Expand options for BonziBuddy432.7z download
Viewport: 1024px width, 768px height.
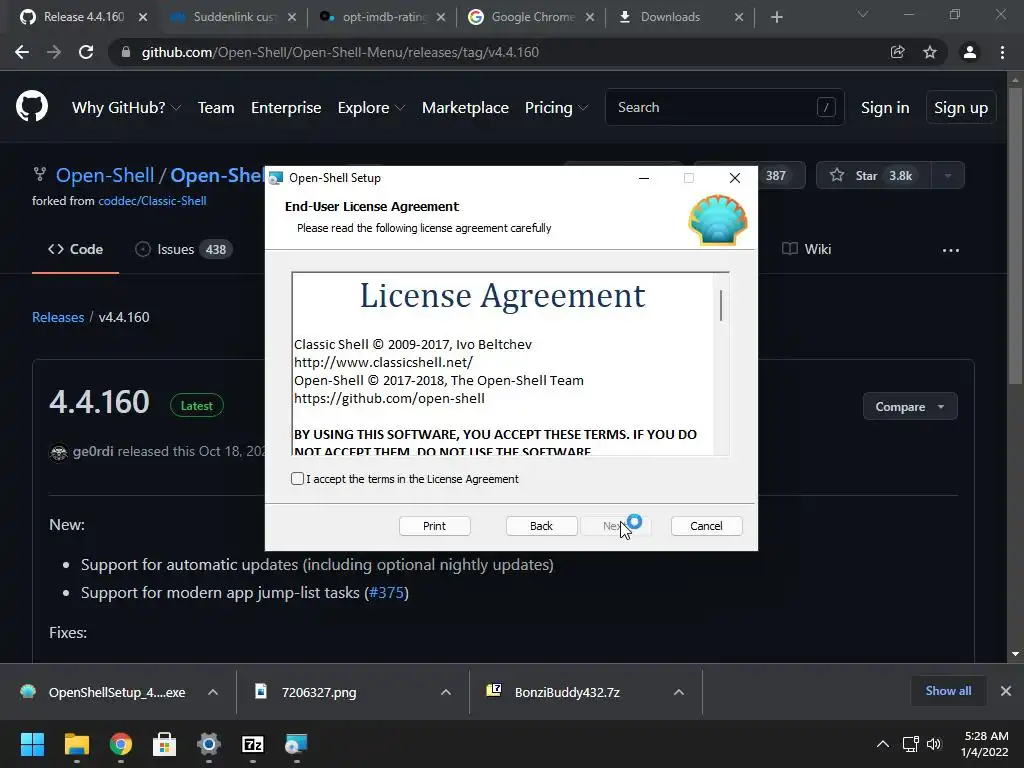[x=679, y=692]
